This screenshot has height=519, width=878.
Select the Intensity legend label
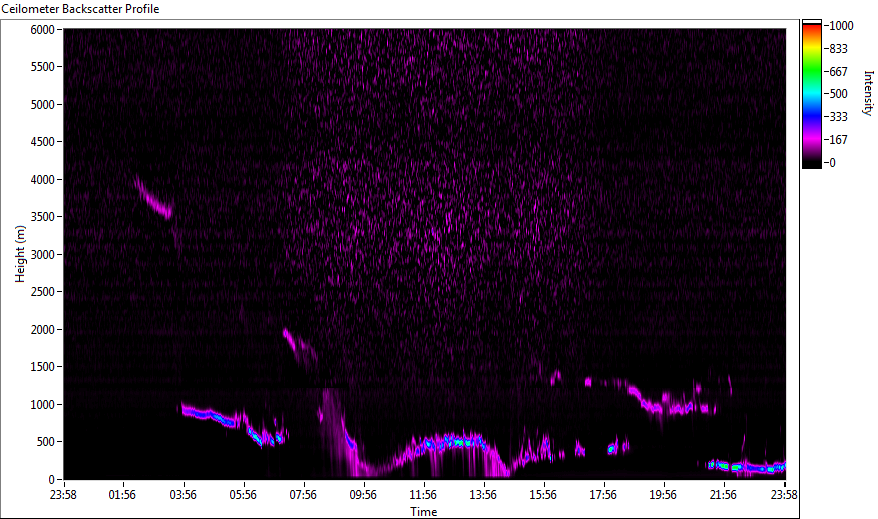(x=868, y=93)
